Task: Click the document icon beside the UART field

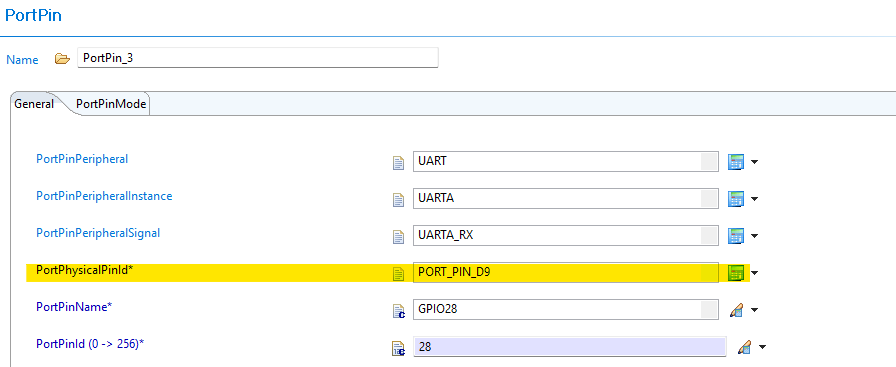Action: coord(398,163)
